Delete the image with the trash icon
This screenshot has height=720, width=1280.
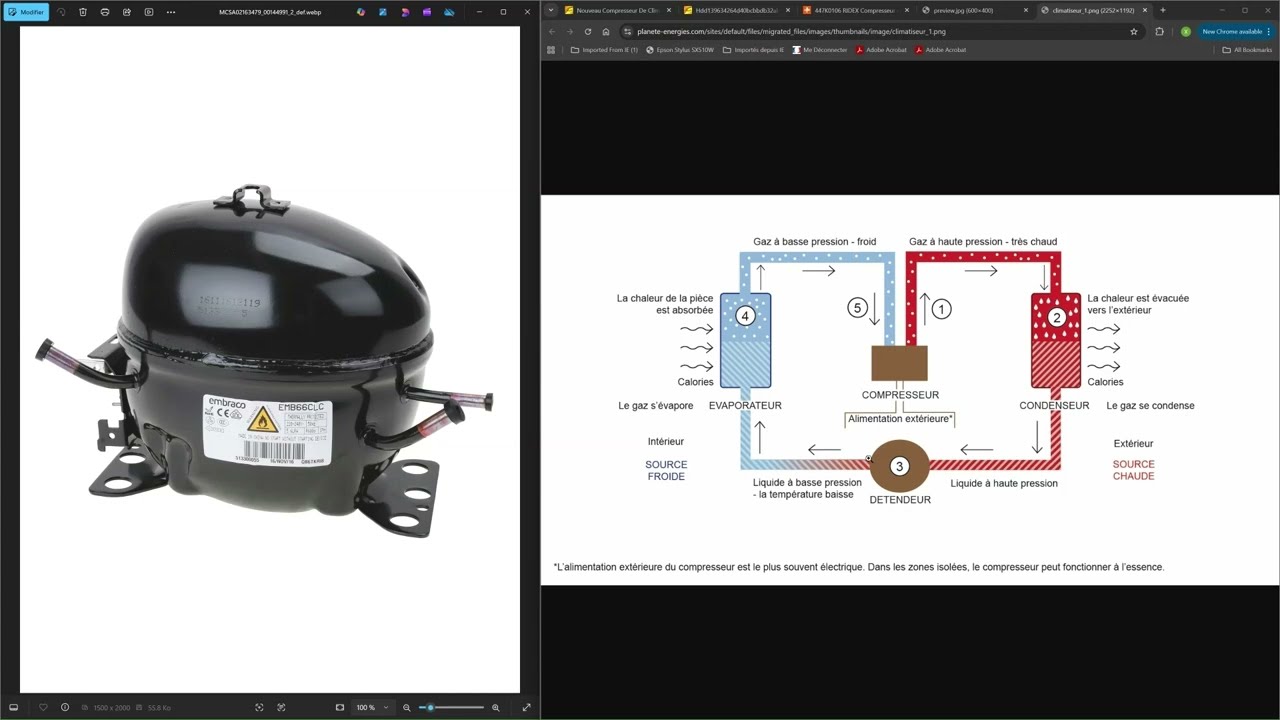click(83, 12)
